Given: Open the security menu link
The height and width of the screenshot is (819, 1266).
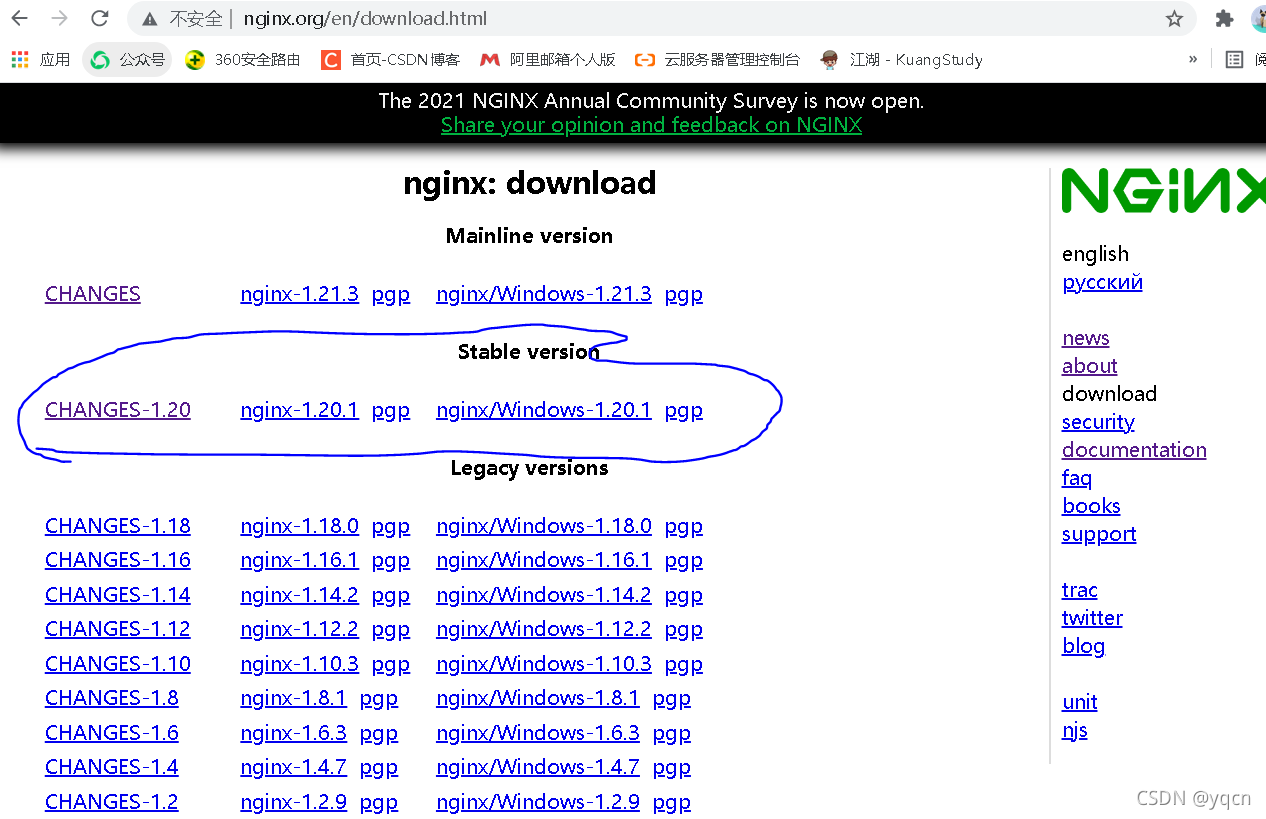Looking at the screenshot, I should click(x=1098, y=422).
